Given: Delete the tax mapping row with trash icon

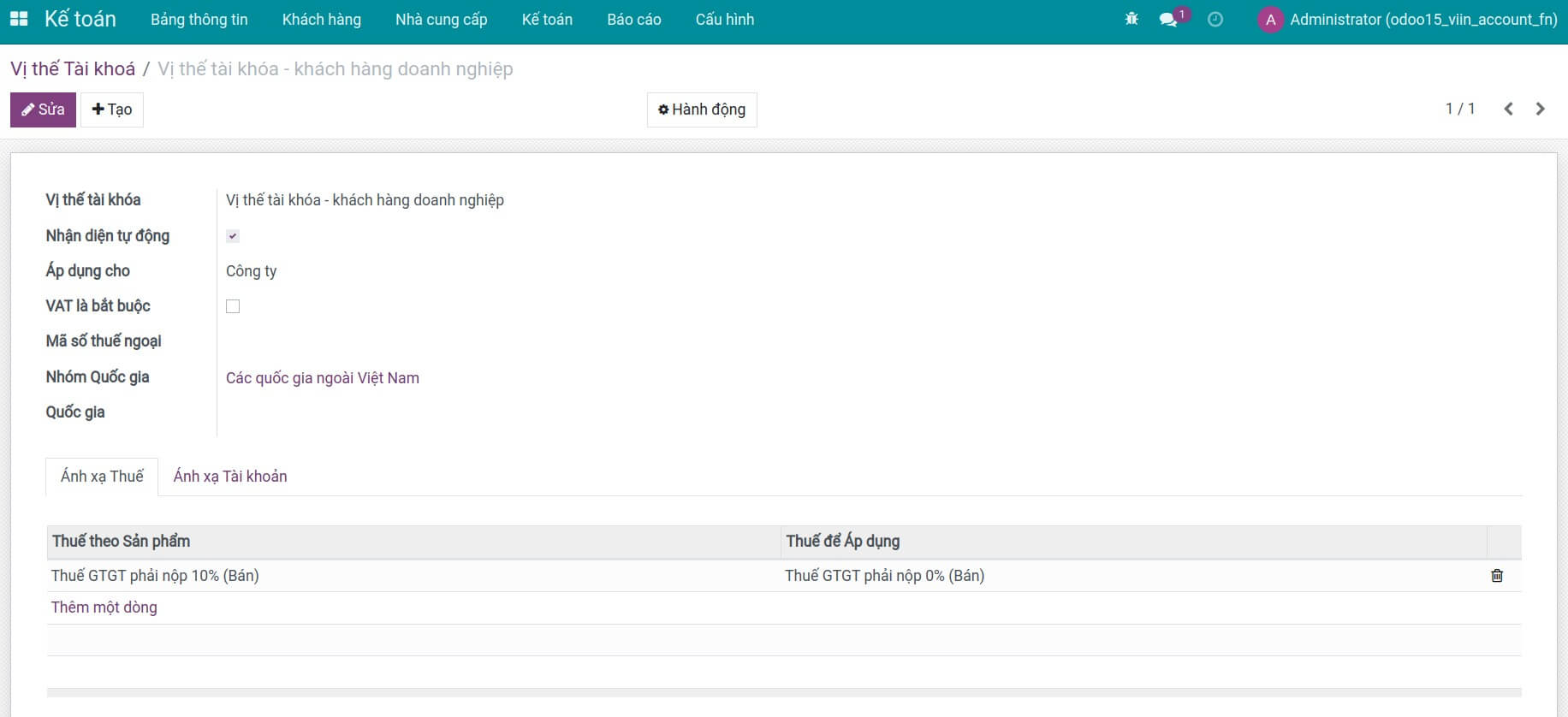Looking at the screenshot, I should 1496,576.
